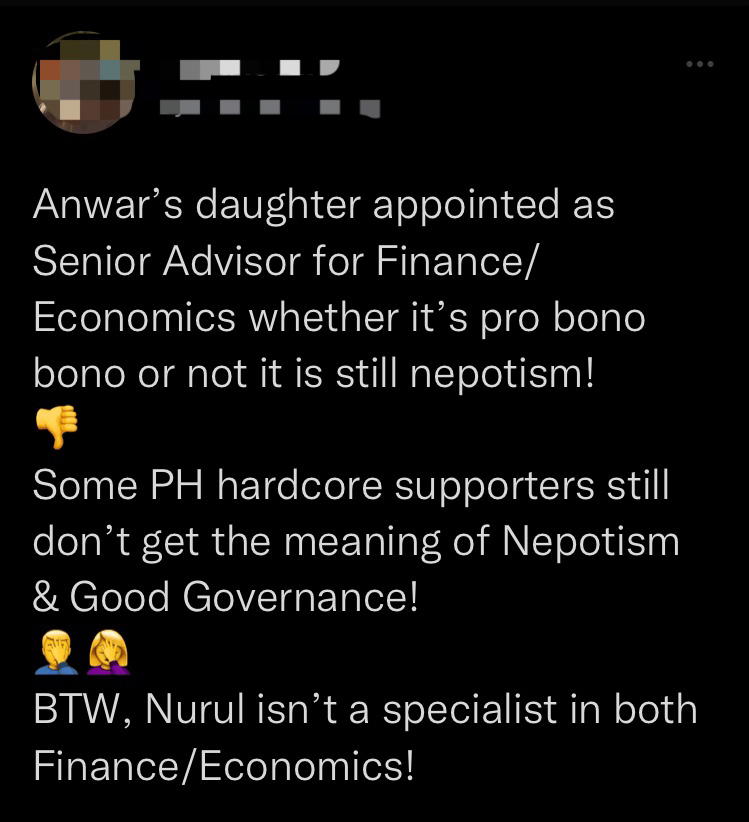Viewport: 749px width, 822px height.
Task: Click the phrase "pro bono" in the third line
Action: coord(562,319)
